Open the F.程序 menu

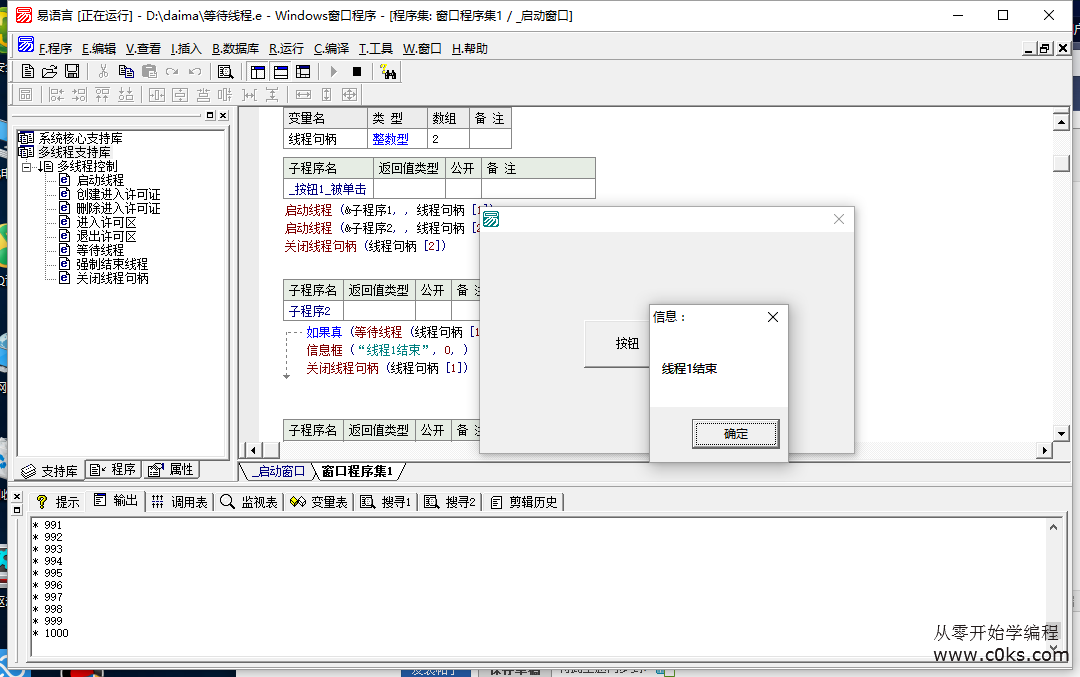point(55,49)
